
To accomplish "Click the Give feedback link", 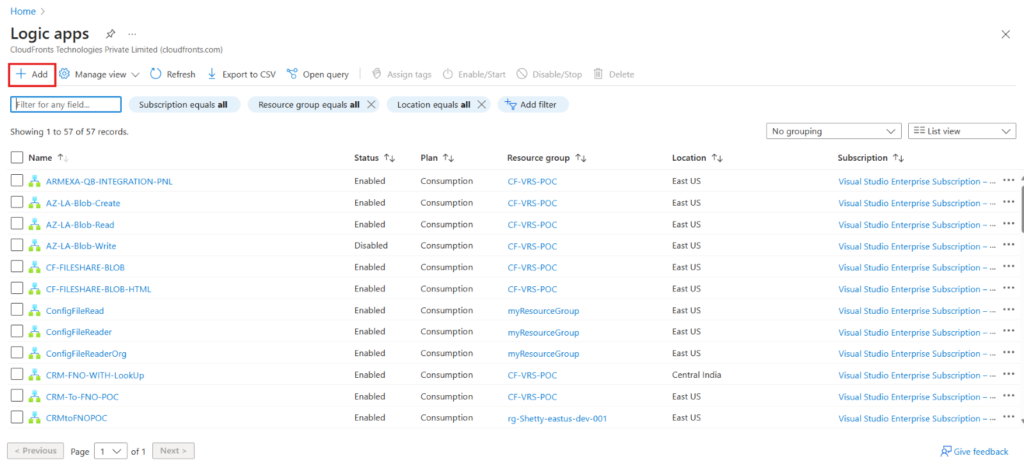I will tap(974, 451).
